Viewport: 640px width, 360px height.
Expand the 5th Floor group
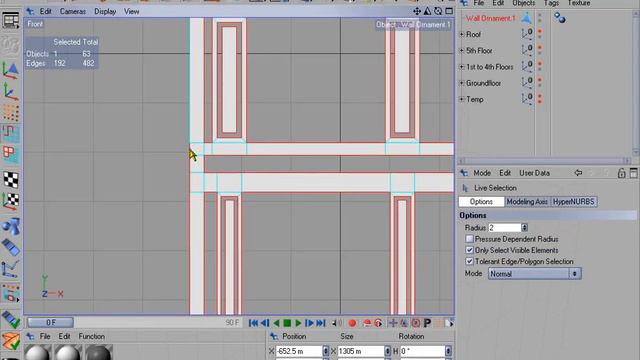[x=462, y=51]
